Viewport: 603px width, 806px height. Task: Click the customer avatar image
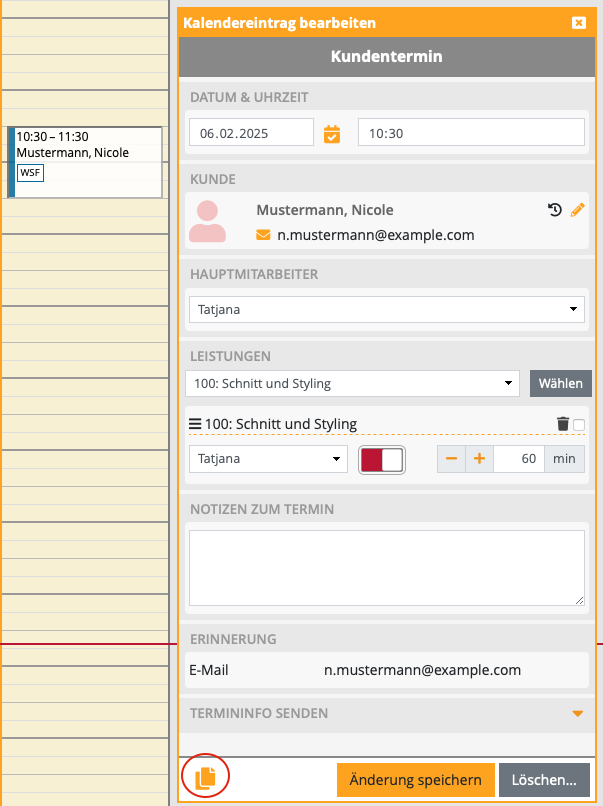tap(208, 222)
